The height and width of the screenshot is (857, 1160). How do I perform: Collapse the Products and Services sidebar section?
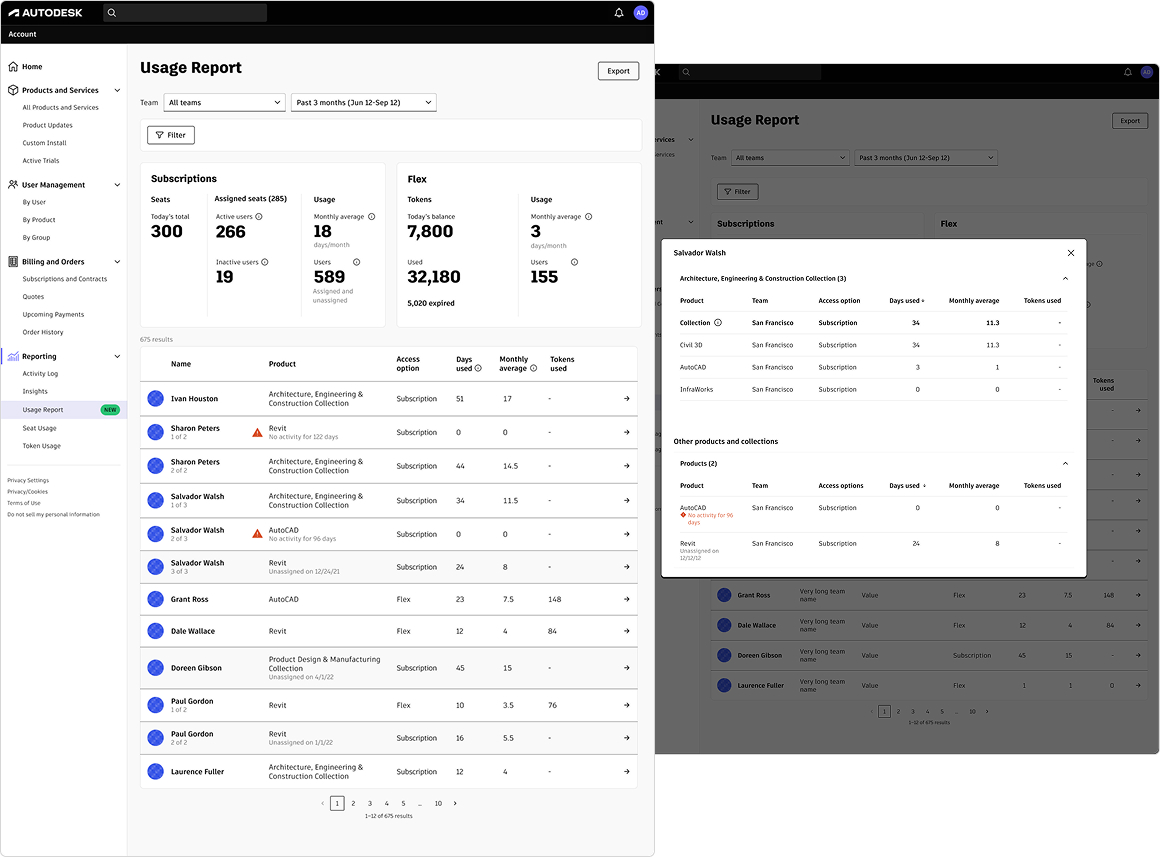(x=117, y=90)
